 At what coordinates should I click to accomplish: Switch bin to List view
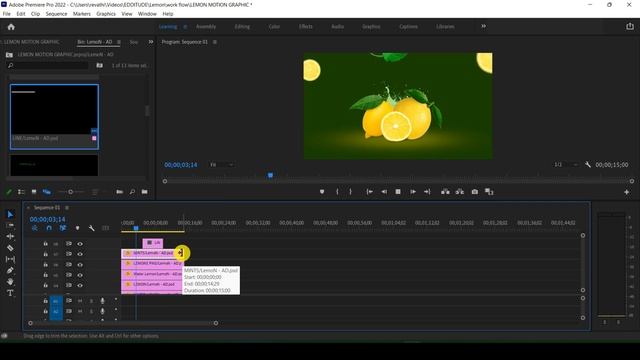[21, 192]
